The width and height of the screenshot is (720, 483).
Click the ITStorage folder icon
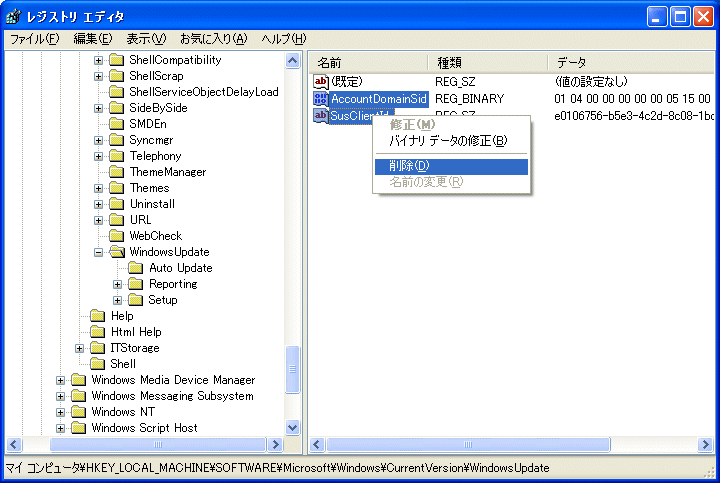(98, 348)
